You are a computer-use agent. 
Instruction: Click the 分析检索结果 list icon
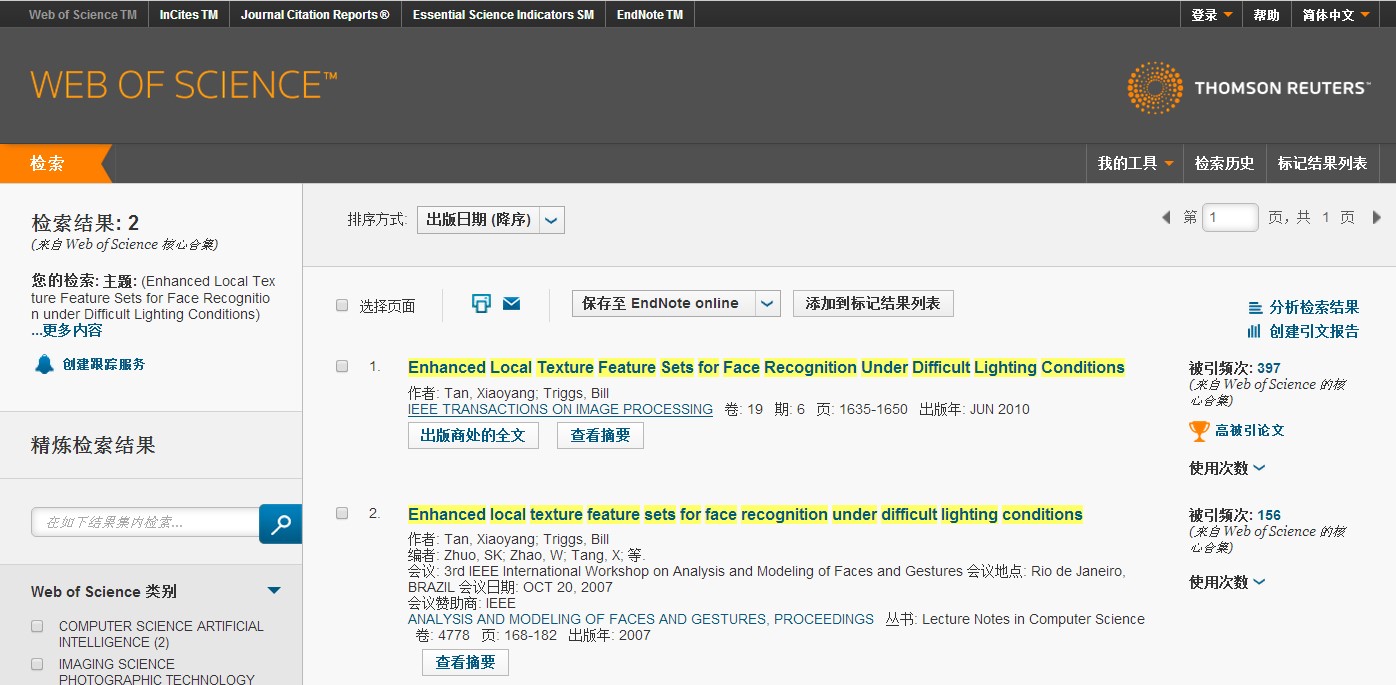(x=1255, y=308)
